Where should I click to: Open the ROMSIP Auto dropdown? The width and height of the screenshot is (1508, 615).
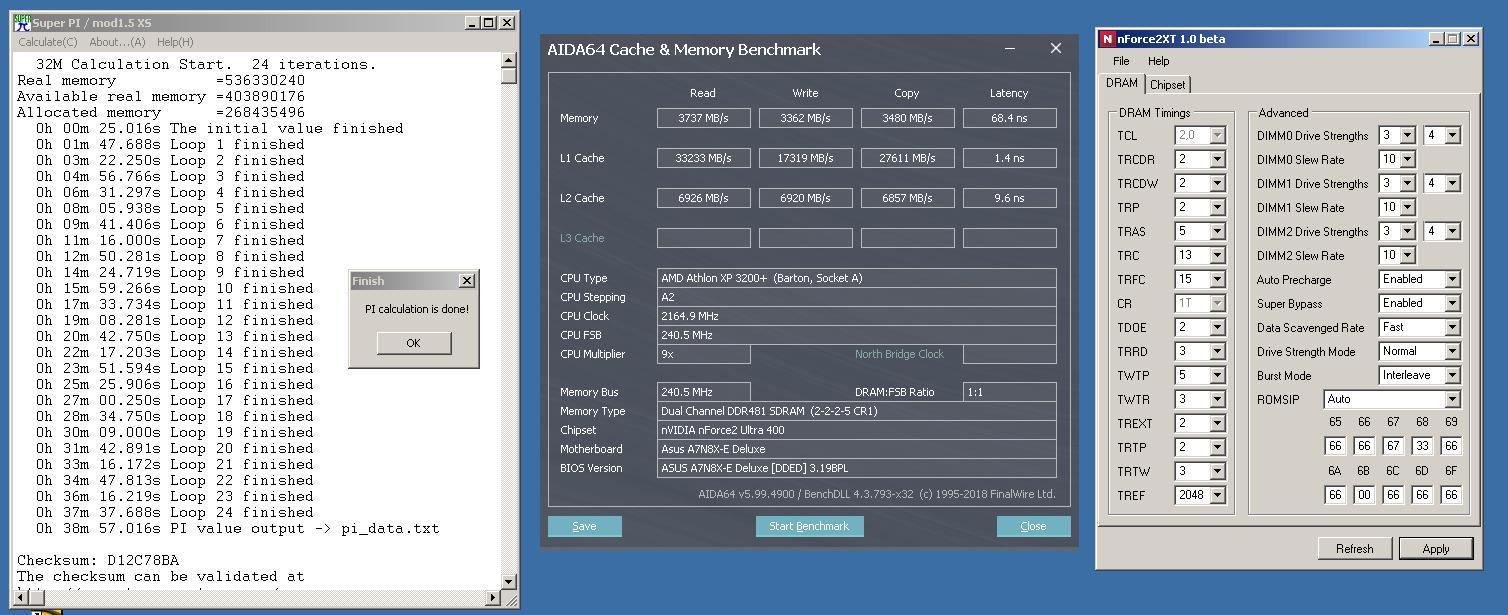click(x=1452, y=399)
